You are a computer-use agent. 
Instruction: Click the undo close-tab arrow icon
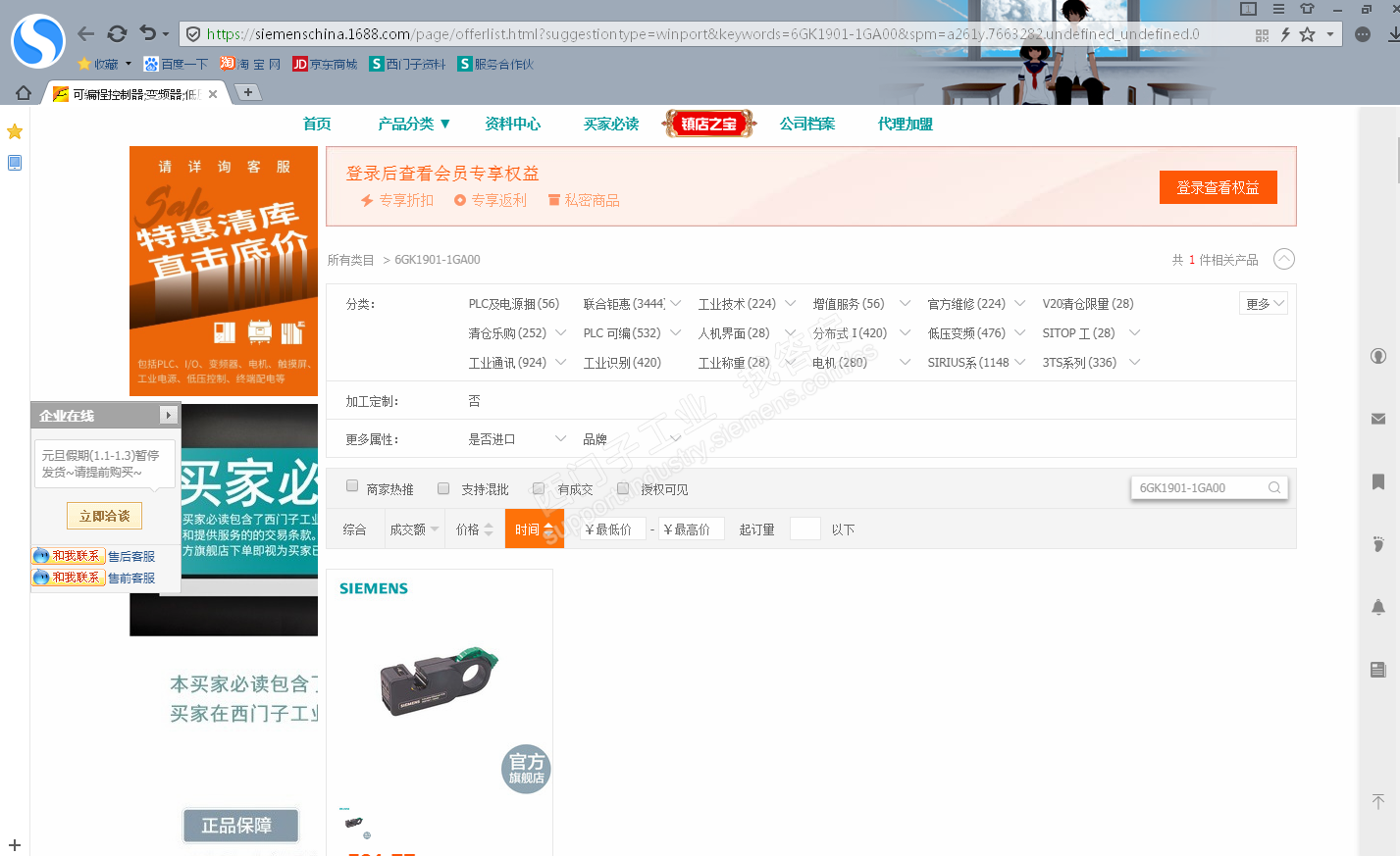click(148, 33)
